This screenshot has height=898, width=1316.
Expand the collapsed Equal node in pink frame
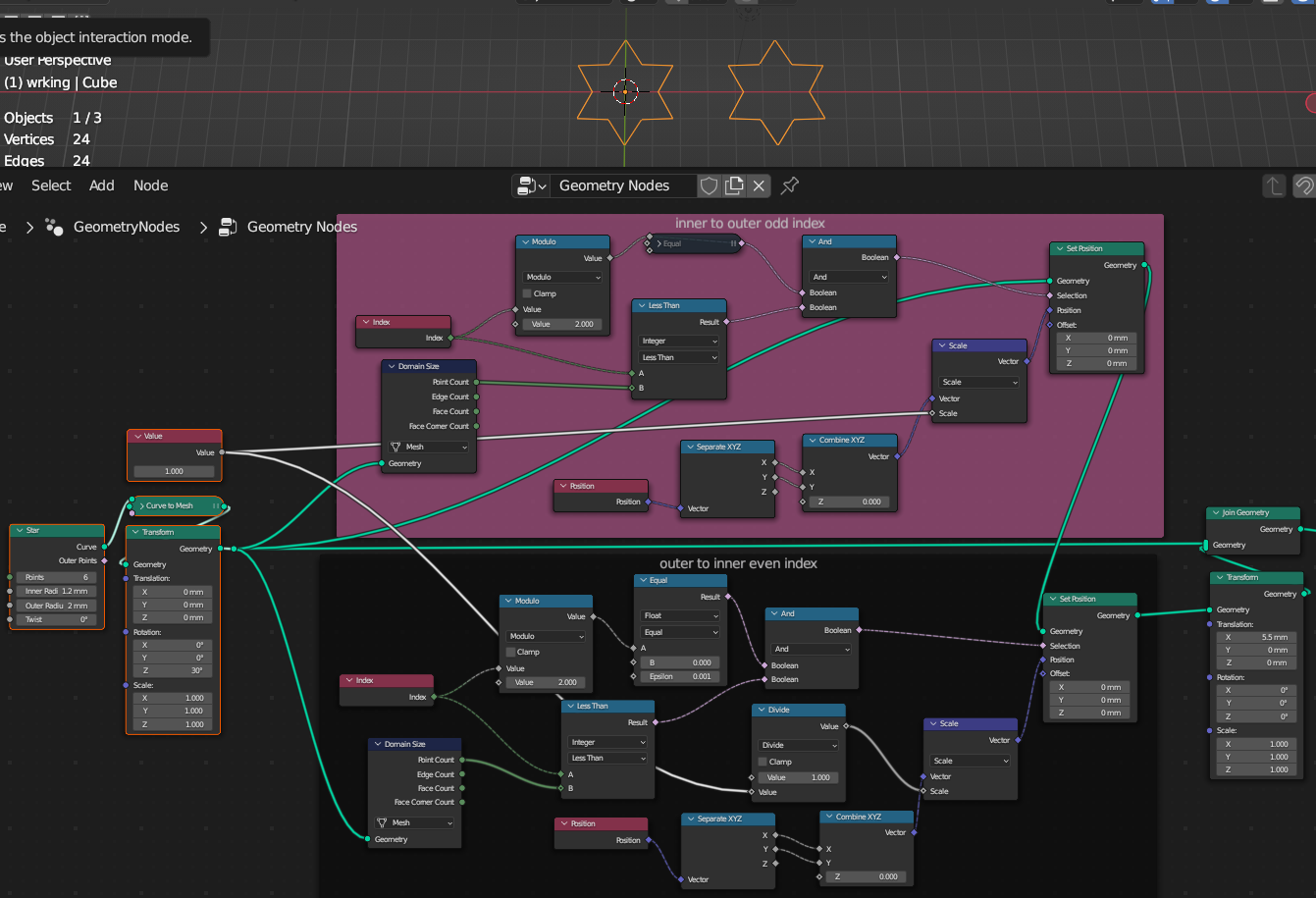pos(660,243)
